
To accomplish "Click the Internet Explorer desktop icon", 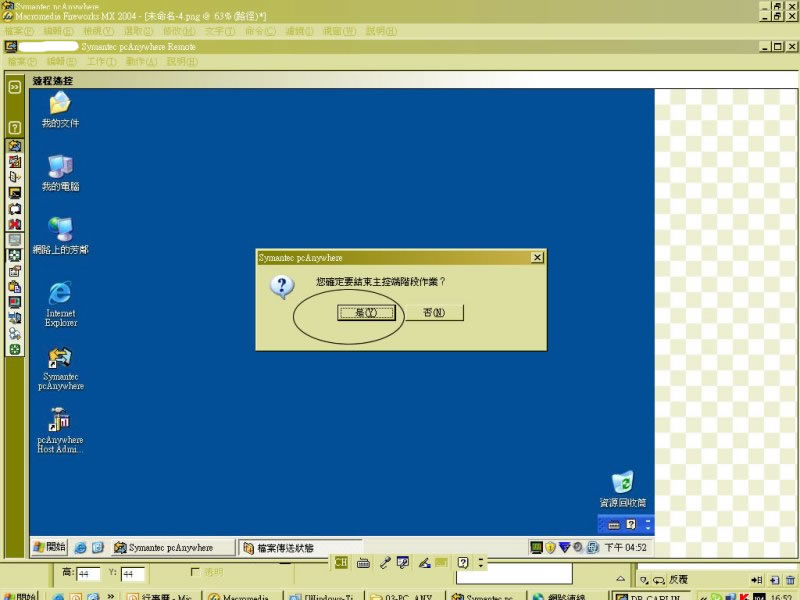I will point(60,294).
